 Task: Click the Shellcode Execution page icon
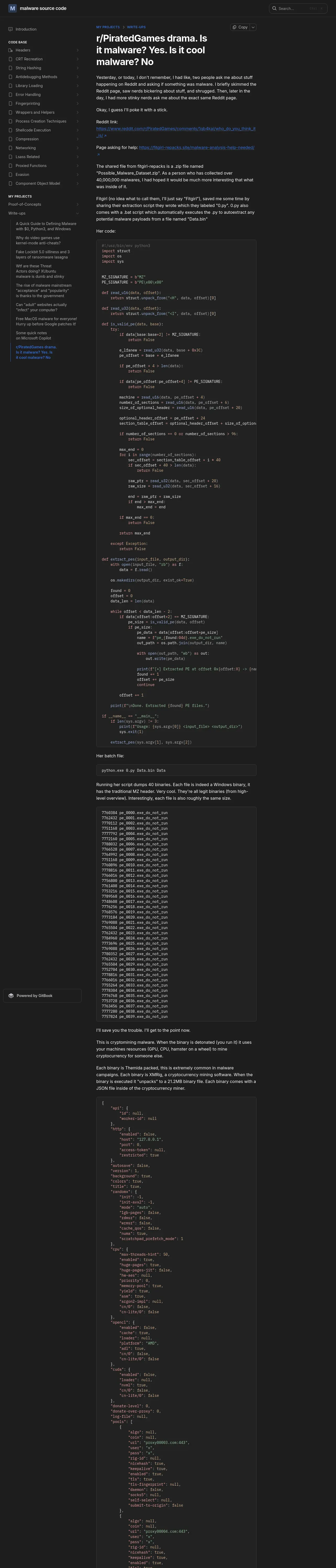point(10,130)
